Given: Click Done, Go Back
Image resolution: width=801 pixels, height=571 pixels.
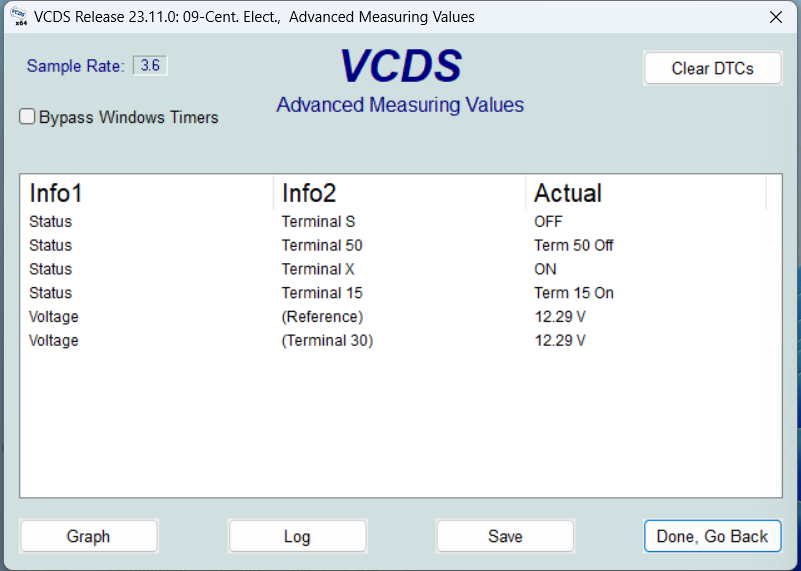Looking at the screenshot, I should (713, 536).
